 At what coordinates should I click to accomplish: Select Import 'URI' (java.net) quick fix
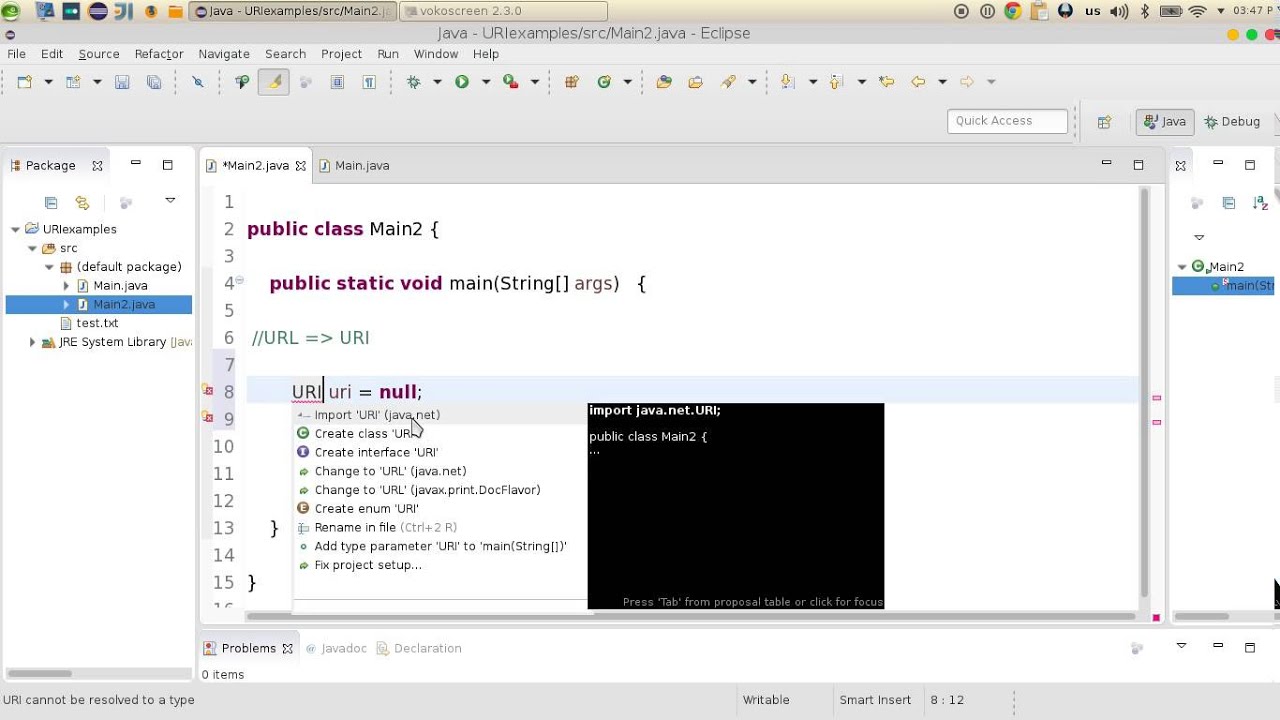point(440,415)
